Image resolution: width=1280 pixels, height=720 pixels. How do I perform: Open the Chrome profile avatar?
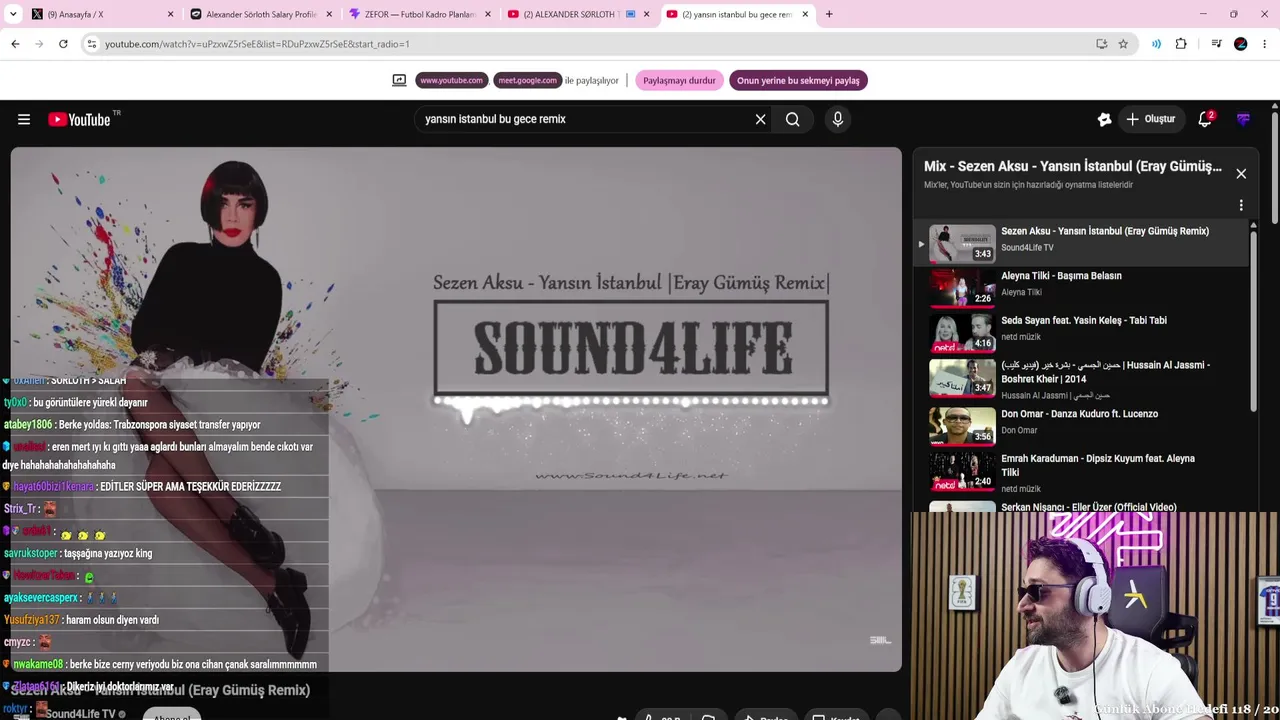[x=1241, y=44]
